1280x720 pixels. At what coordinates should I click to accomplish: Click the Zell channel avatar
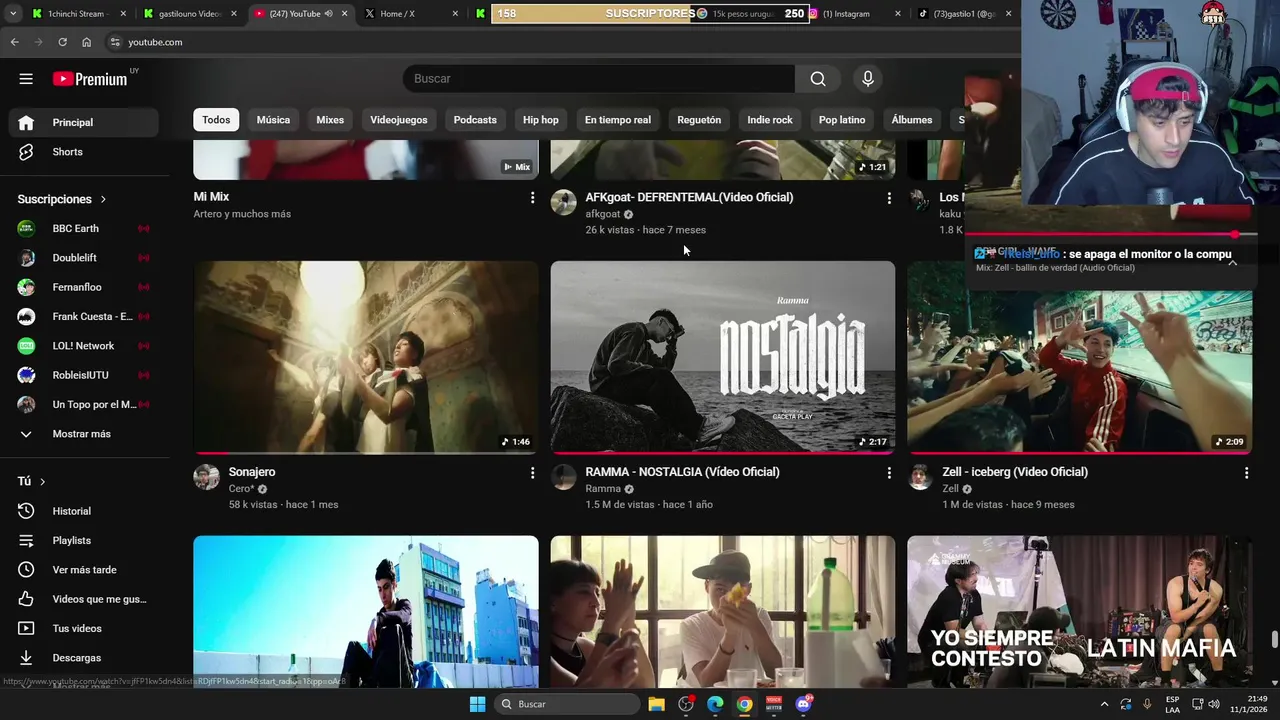coord(920,477)
